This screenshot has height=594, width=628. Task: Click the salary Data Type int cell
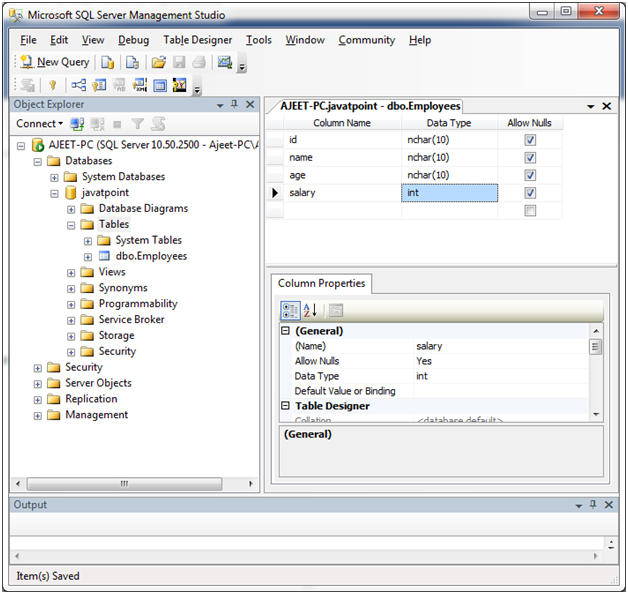449,193
